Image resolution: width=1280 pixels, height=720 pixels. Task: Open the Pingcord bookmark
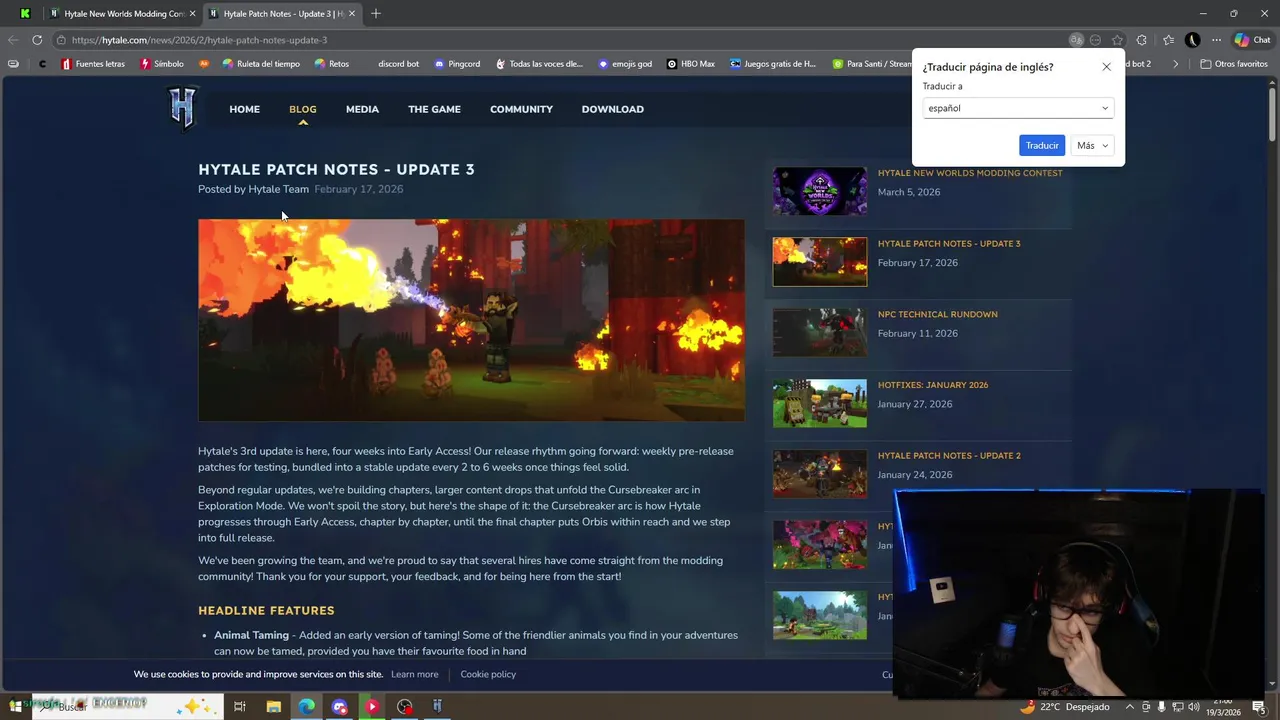pyautogui.click(x=457, y=64)
